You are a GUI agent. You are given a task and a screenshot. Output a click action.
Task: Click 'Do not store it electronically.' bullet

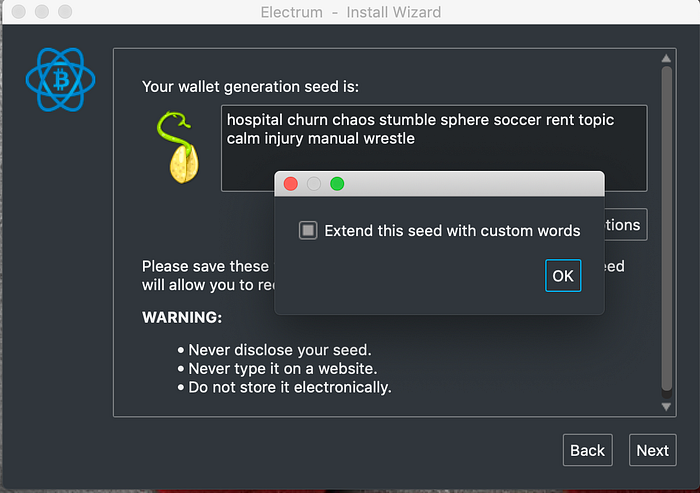pos(290,387)
